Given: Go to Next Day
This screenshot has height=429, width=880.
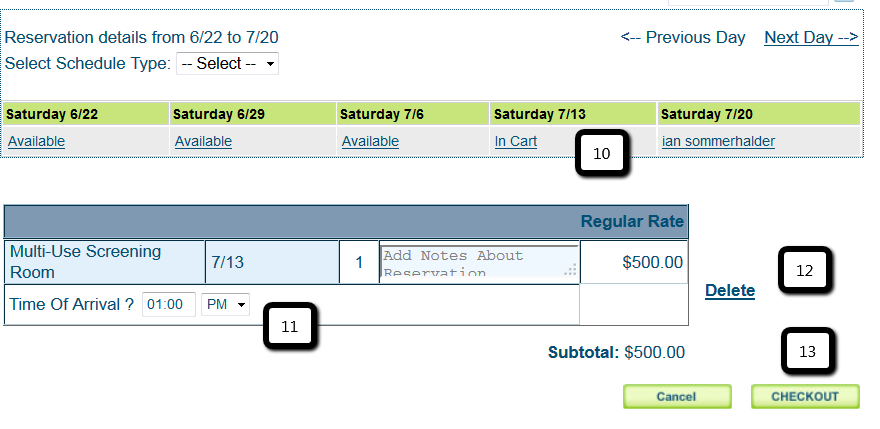Looking at the screenshot, I should click(x=811, y=38).
